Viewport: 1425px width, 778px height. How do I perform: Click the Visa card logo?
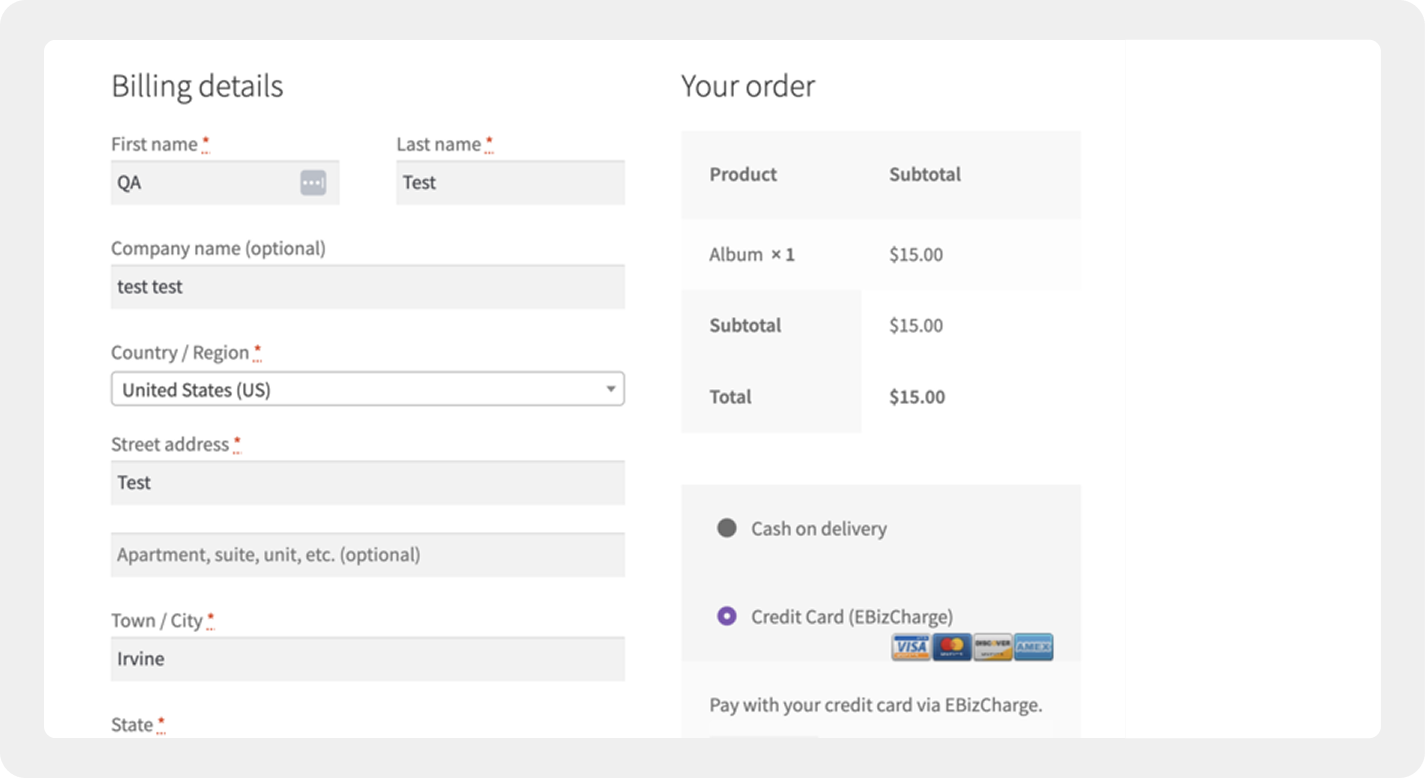point(911,647)
